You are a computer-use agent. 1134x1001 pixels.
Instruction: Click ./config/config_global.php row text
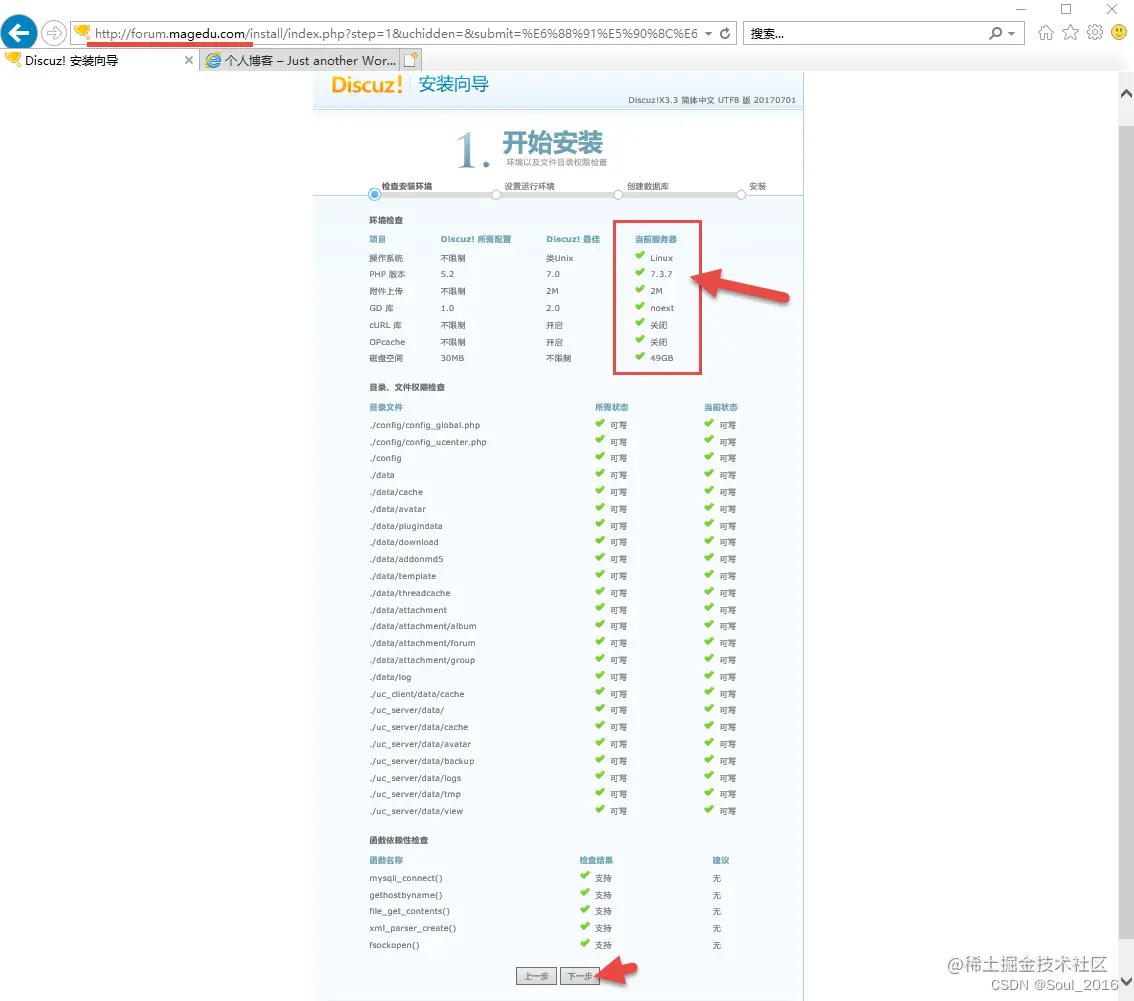click(x=425, y=425)
